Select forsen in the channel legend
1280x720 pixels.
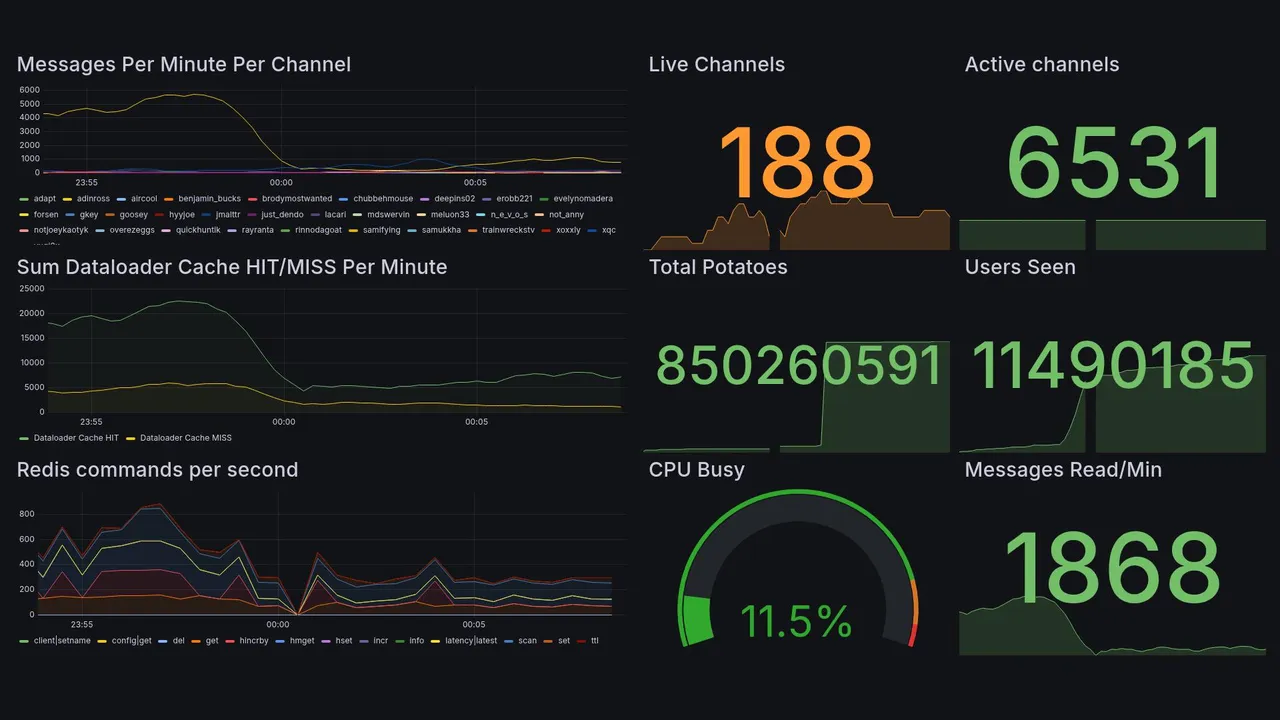point(39,215)
